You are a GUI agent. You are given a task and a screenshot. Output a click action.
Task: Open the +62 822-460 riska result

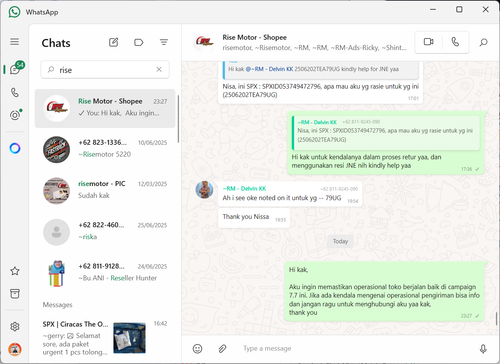pyautogui.click(x=105, y=231)
